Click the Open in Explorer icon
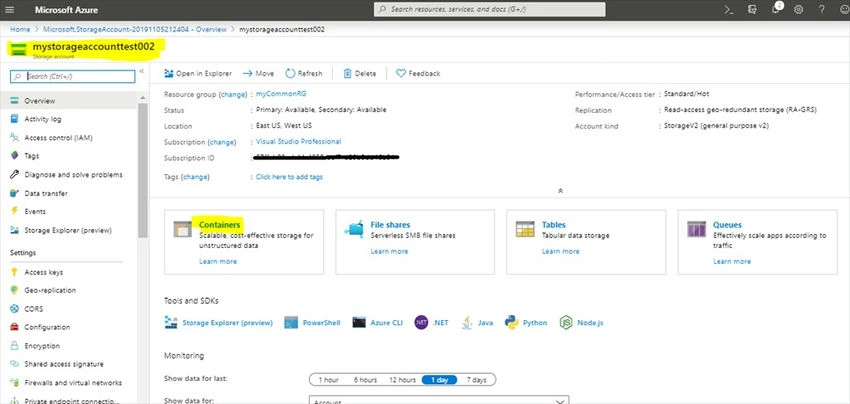850x404 pixels. tap(169, 73)
